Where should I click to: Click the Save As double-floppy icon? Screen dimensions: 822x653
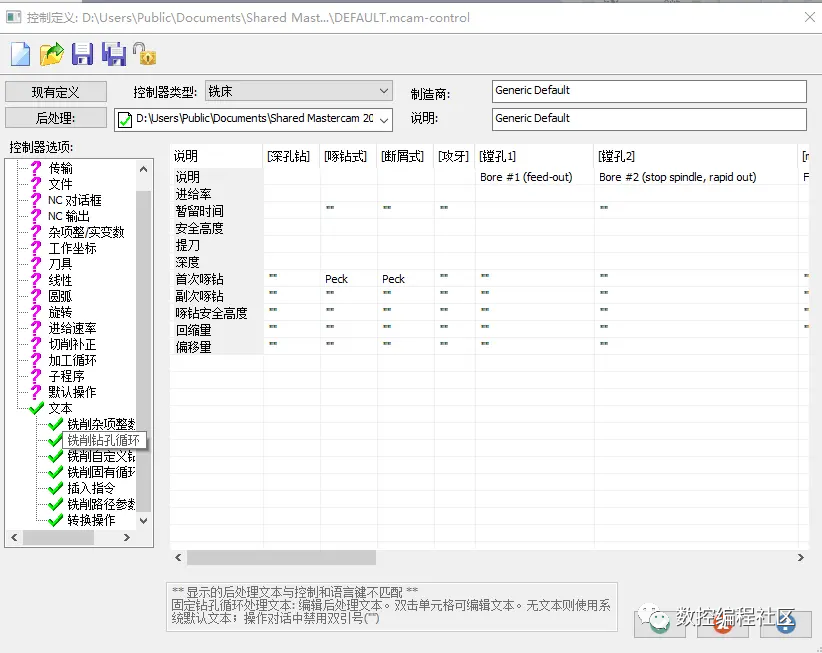114,54
